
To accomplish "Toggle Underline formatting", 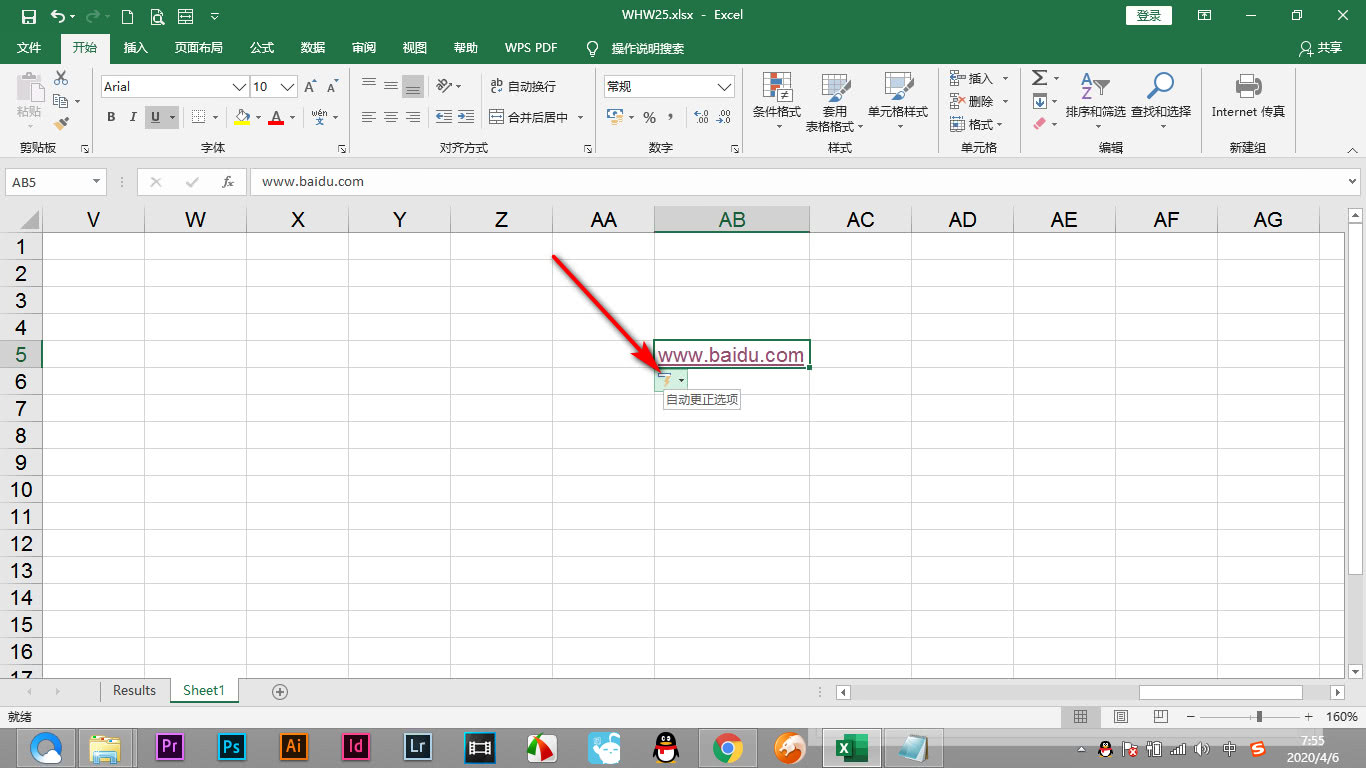I will [155, 118].
